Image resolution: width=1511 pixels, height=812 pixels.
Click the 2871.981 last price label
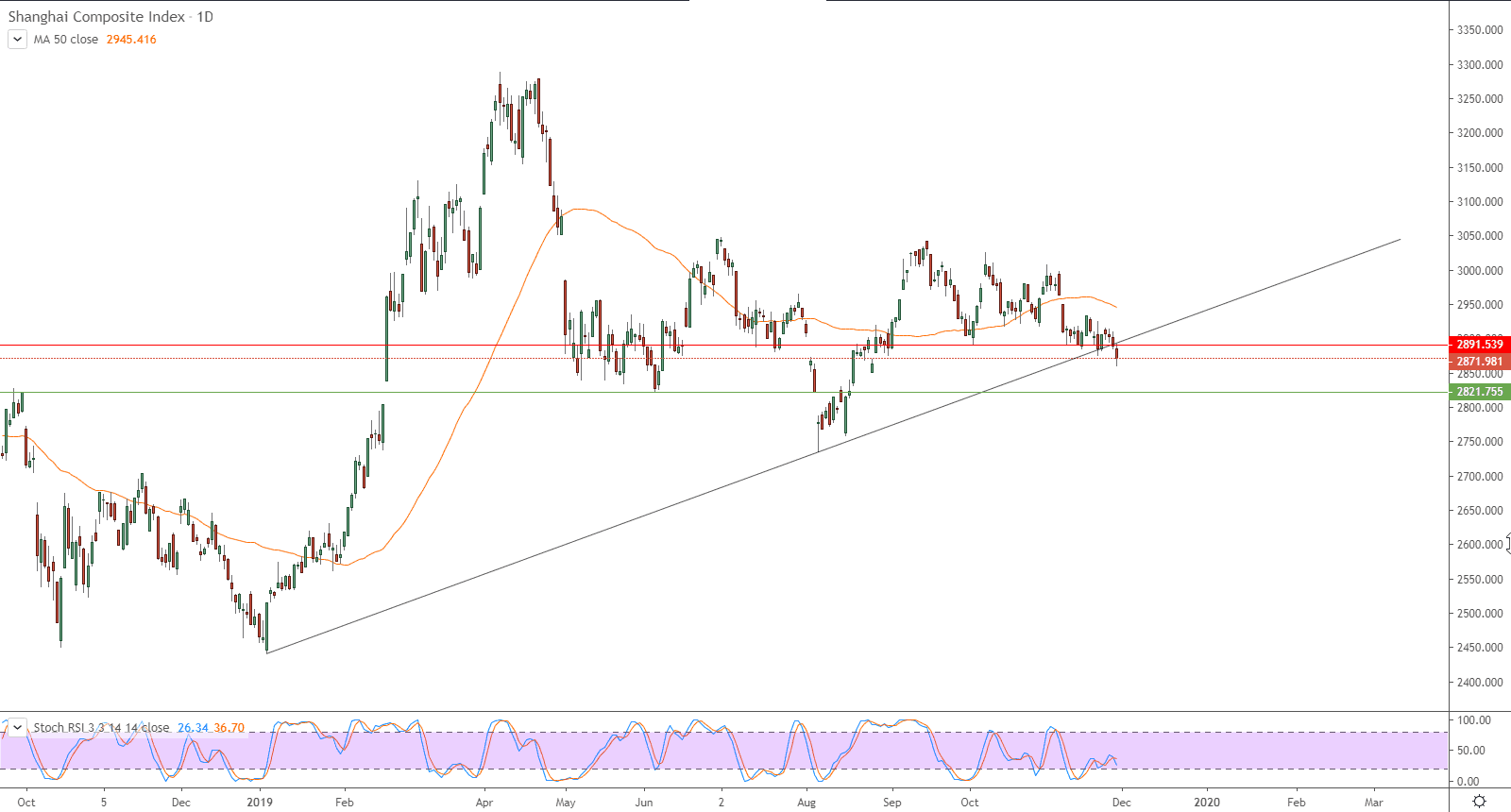[x=1479, y=362]
